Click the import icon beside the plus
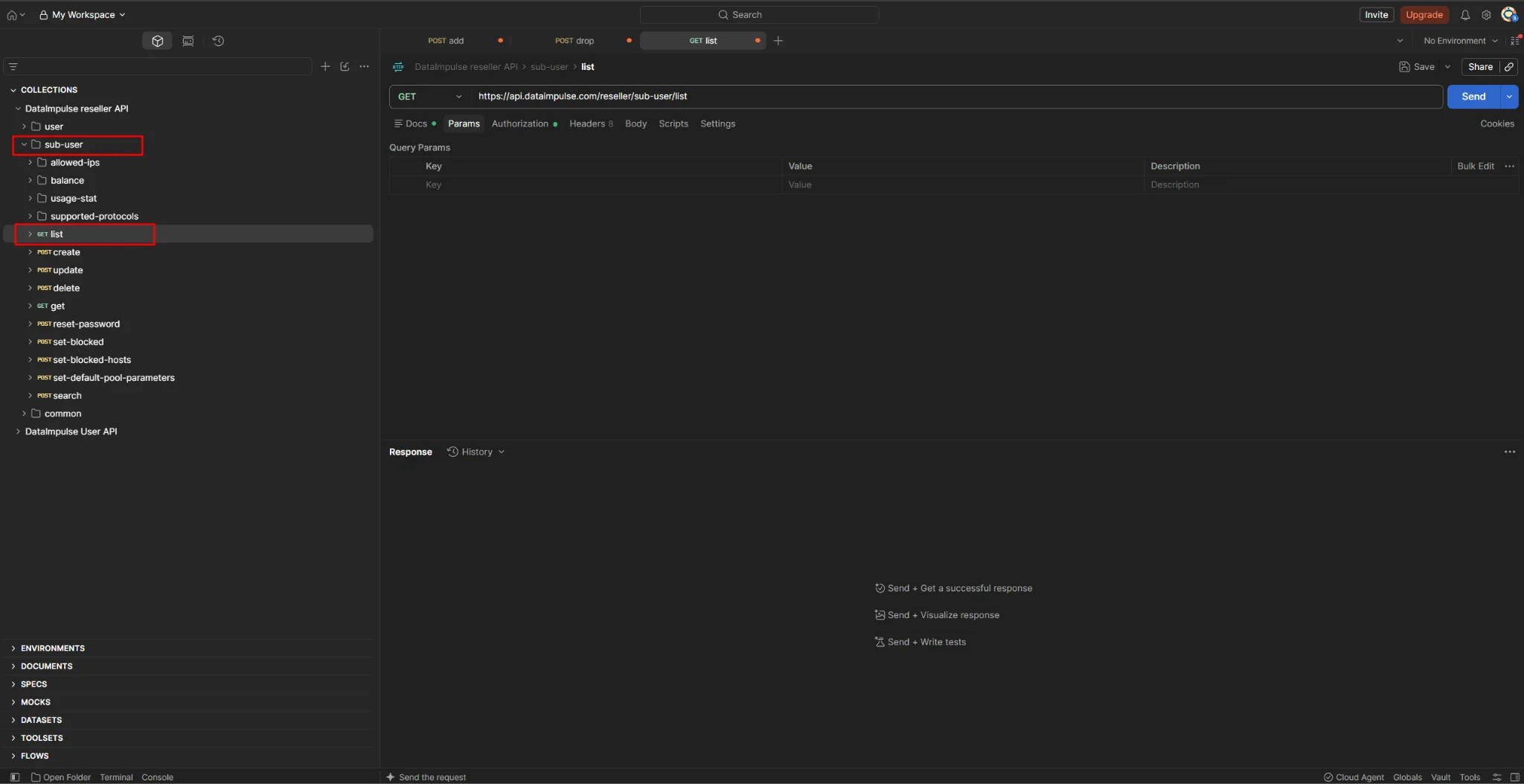Image resolution: width=1524 pixels, height=784 pixels. pos(345,66)
